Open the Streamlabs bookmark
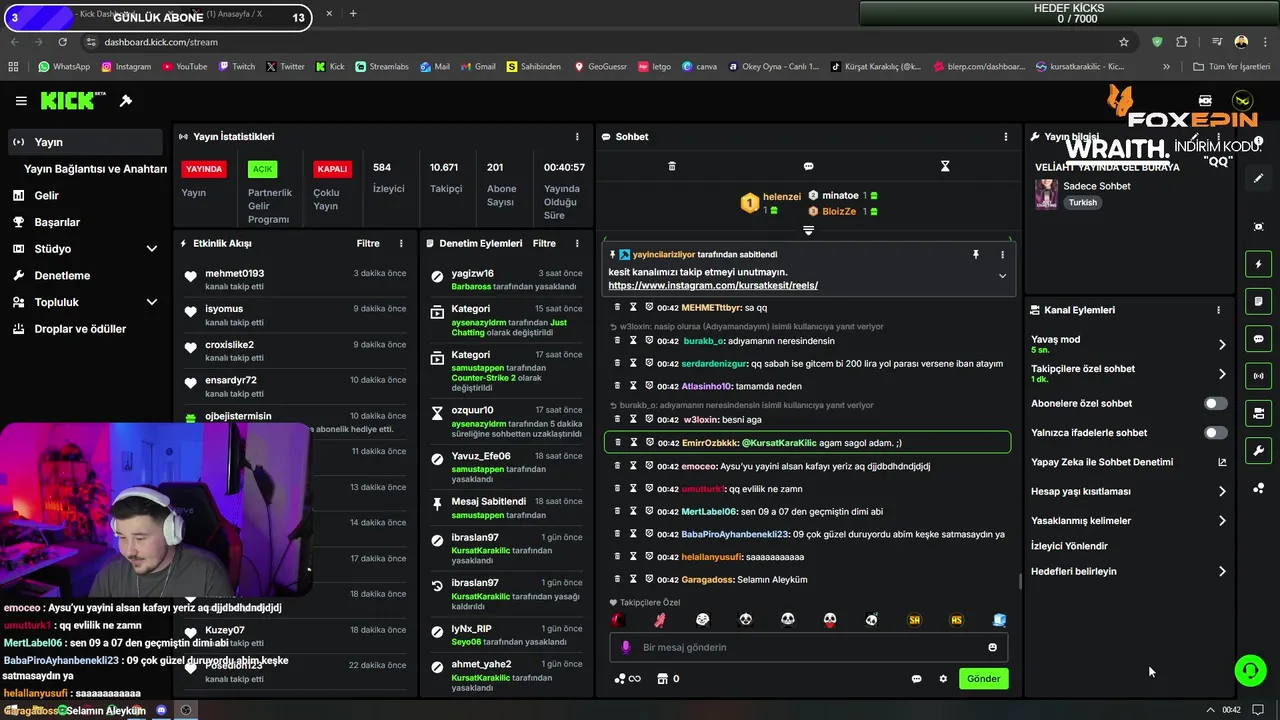The width and height of the screenshot is (1280, 720). click(382, 67)
